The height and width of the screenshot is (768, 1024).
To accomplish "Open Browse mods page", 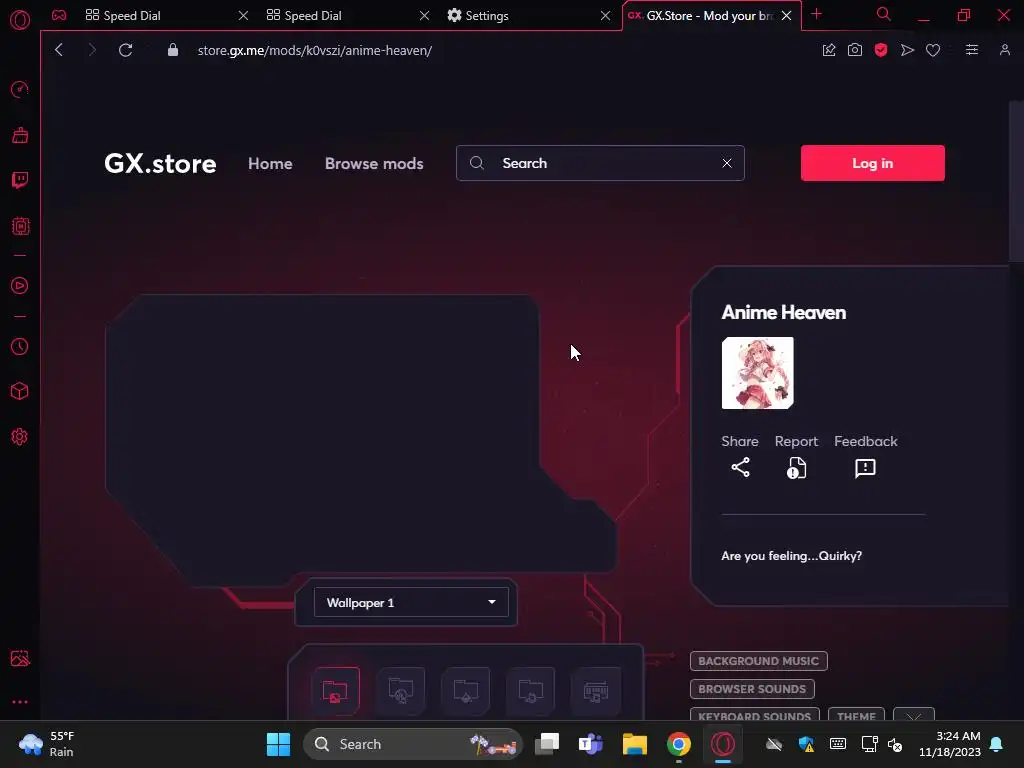I will (x=374, y=163).
